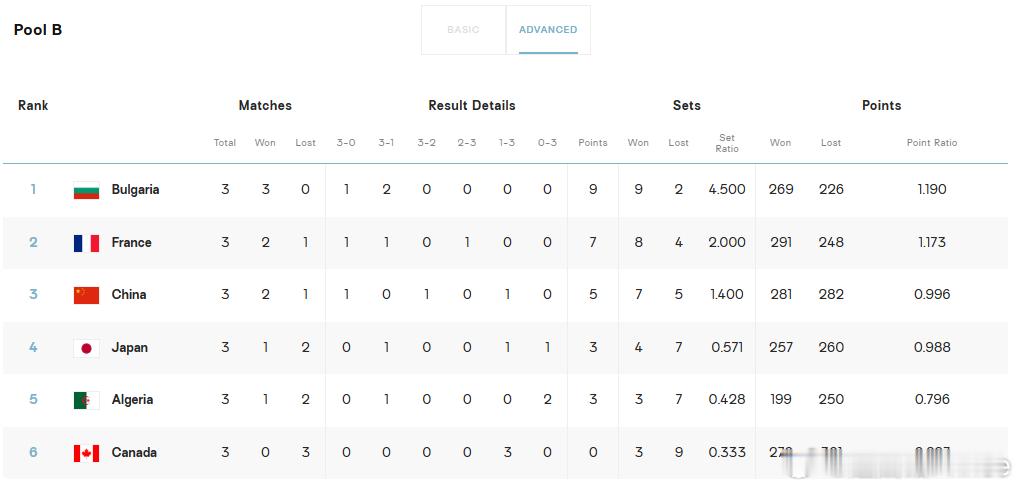Screen dimensions: 1020x488
Task: Click rank number 1 for Bulgaria
Action: pyautogui.click(x=33, y=190)
